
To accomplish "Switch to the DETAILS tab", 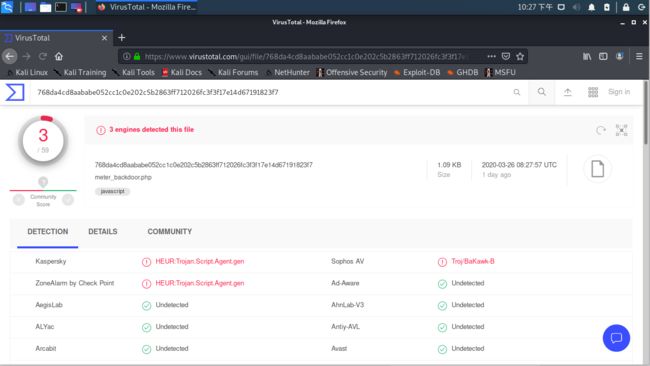I will coord(103,232).
